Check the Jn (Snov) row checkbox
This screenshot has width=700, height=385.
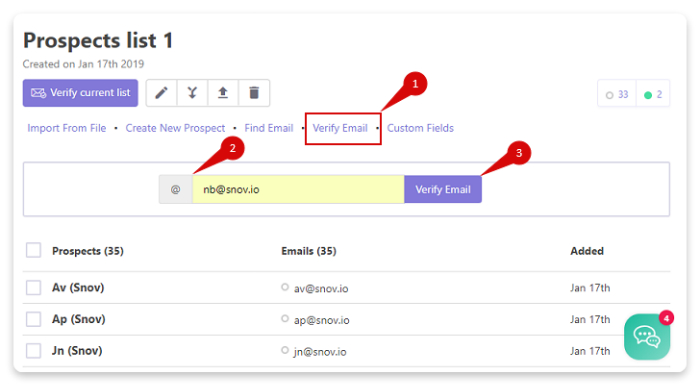coord(33,351)
